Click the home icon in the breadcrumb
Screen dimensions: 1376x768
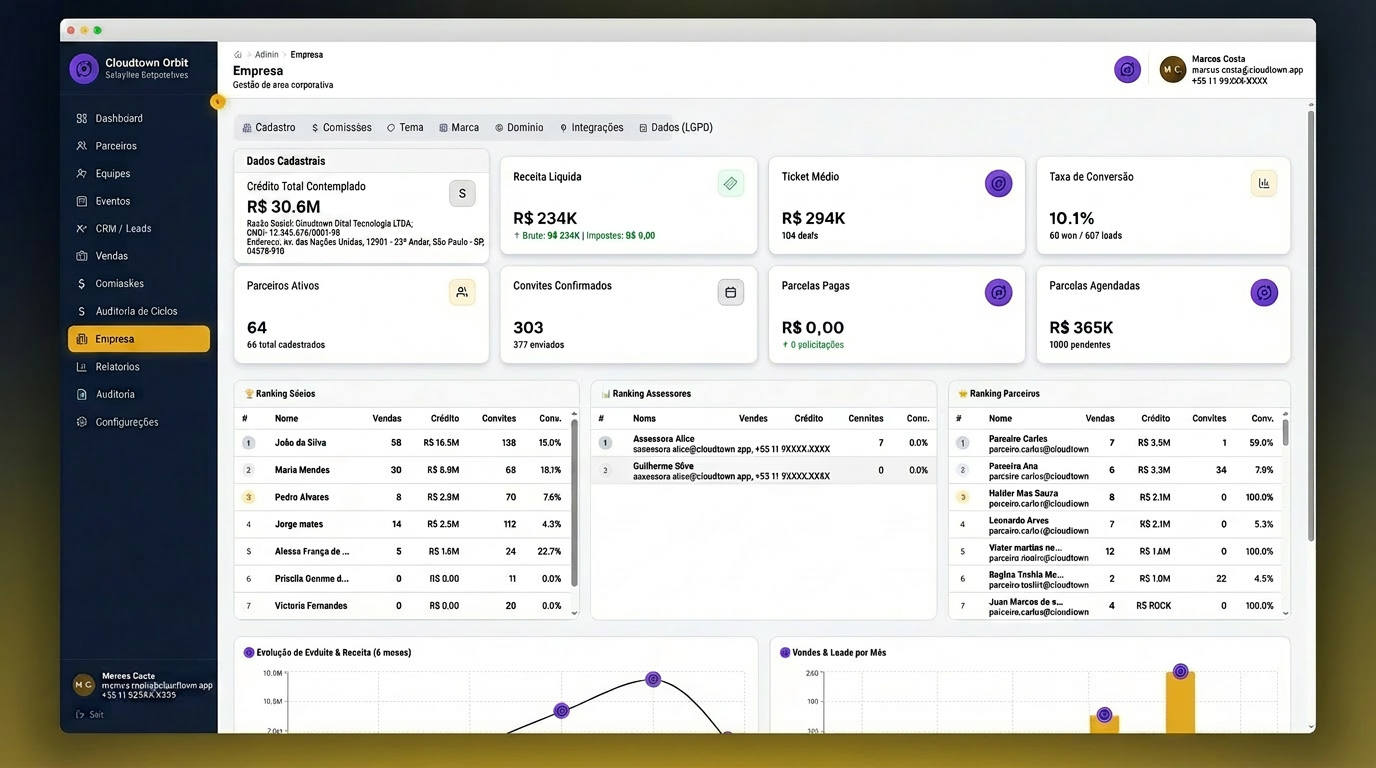tap(238, 55)
